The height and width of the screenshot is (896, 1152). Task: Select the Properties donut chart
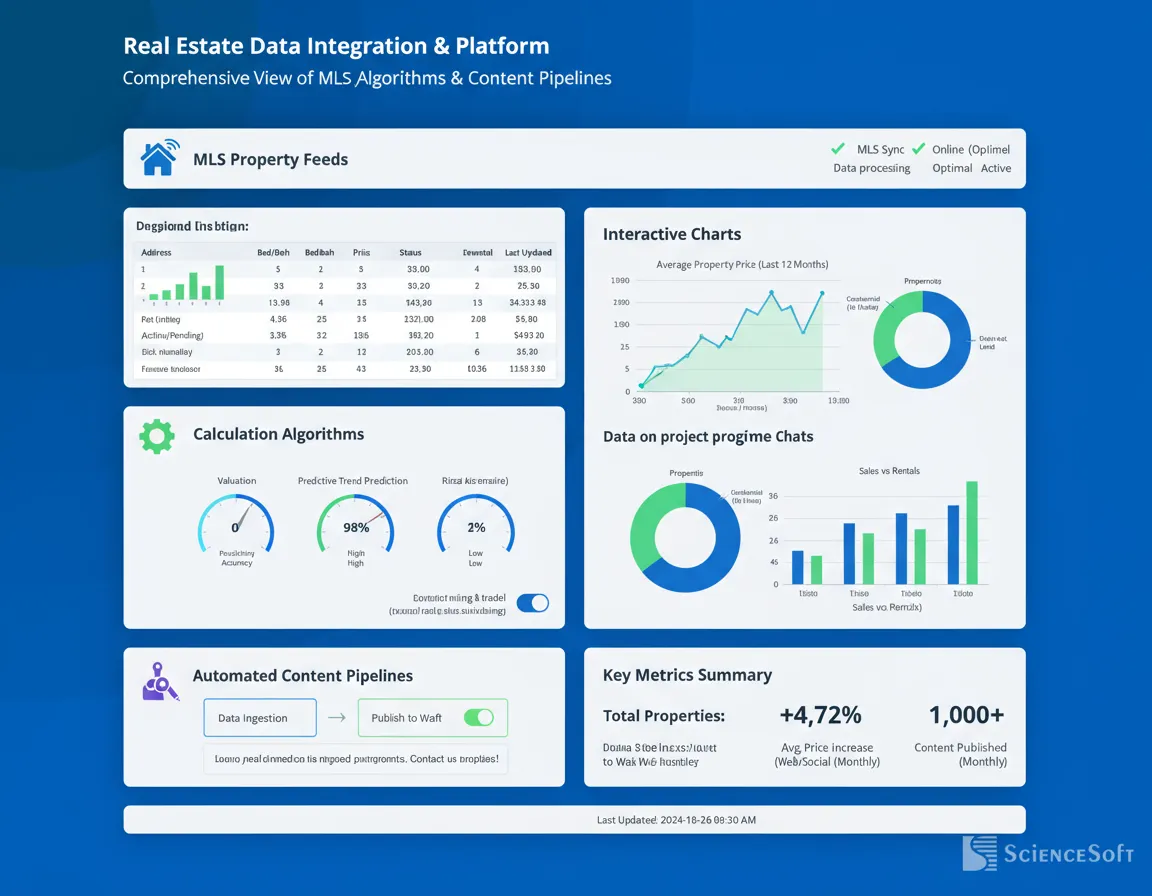[x=686, y=537]
